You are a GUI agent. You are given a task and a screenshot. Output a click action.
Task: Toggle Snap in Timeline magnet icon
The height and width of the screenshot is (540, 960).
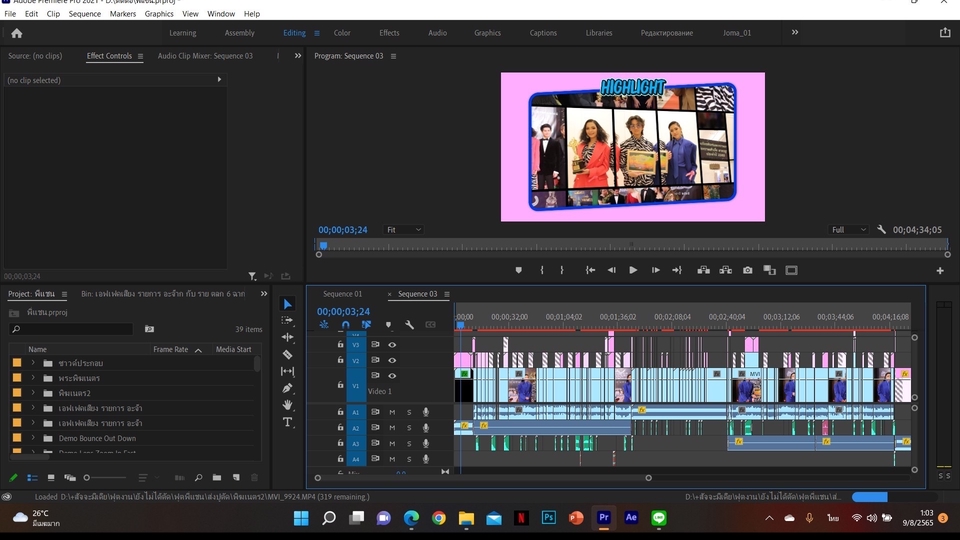click(x=345, y=324)
